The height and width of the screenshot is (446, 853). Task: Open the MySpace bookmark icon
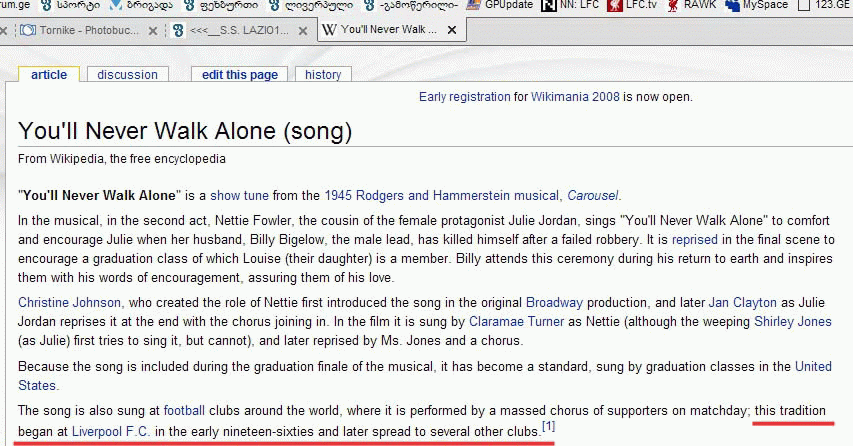tap(733, 5)
